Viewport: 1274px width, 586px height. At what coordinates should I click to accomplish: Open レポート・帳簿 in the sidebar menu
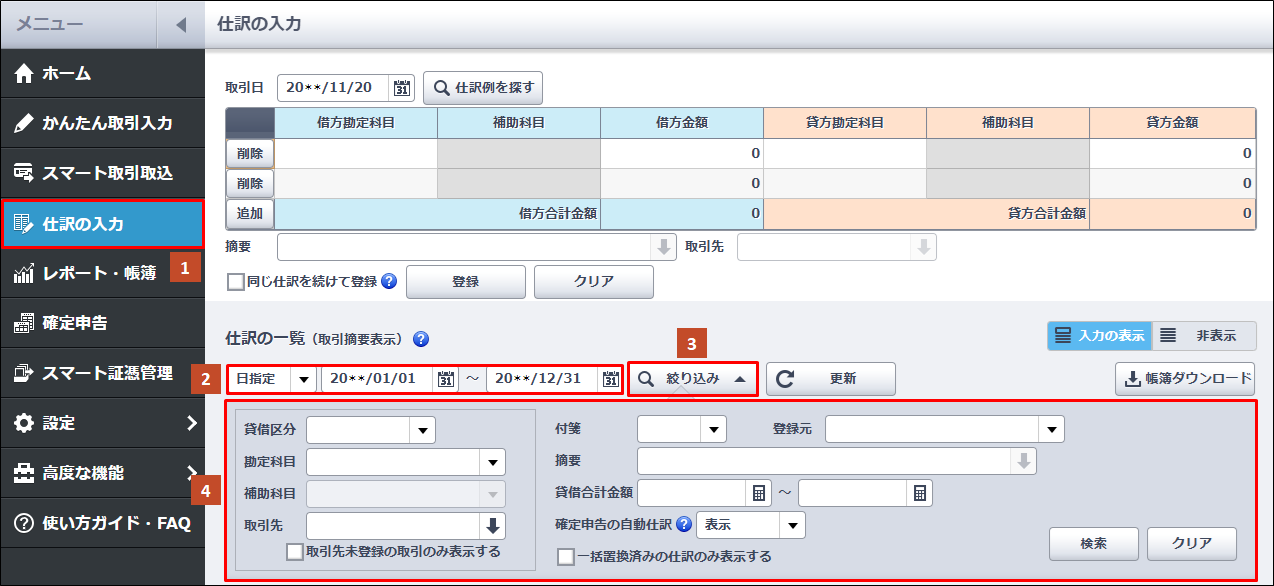coord(100,273)
